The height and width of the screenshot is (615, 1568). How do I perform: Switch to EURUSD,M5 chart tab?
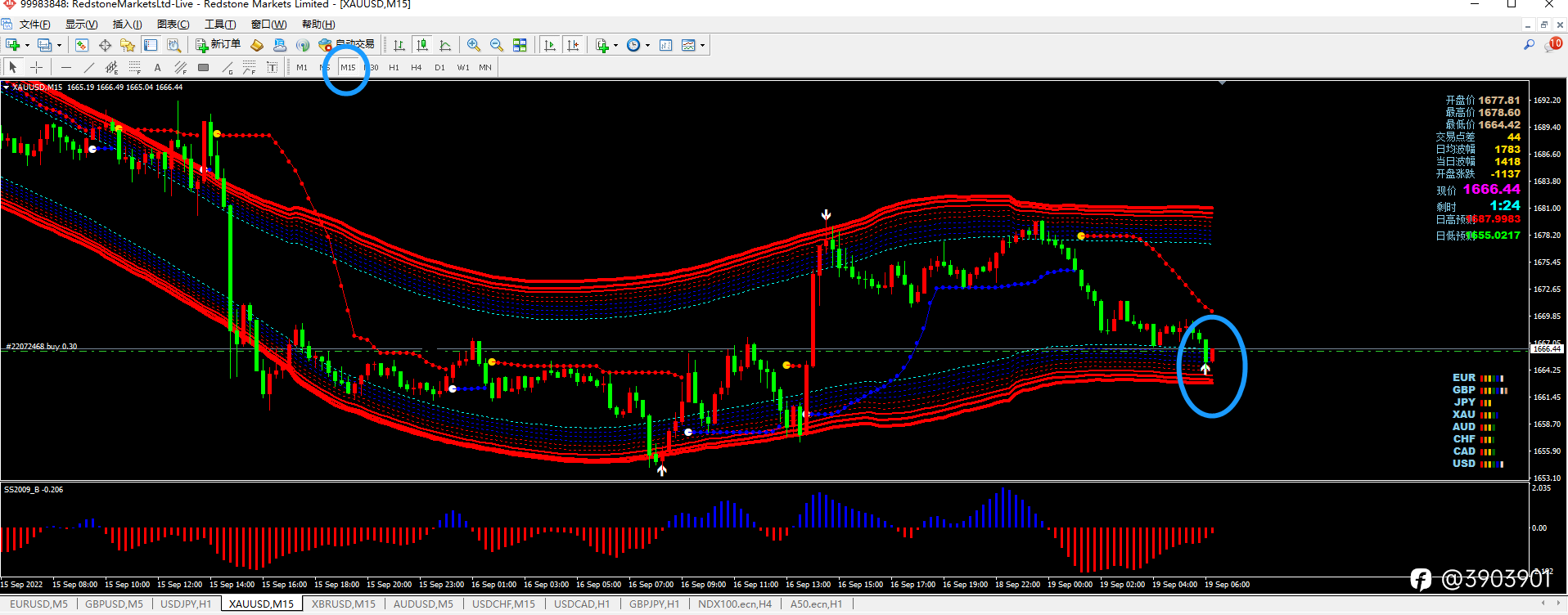tap(38, 604)
